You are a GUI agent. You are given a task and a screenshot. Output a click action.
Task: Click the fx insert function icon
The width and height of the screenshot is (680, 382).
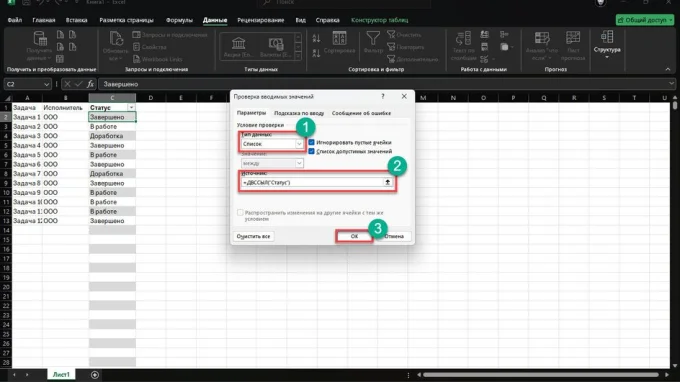(x=90, y=84)
